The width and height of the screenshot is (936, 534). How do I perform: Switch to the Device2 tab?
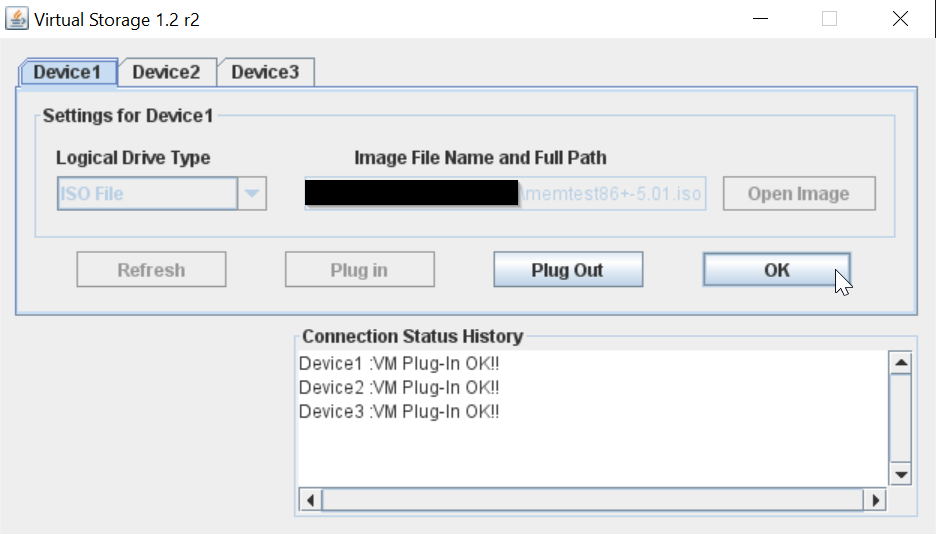[x=167, y=72]
